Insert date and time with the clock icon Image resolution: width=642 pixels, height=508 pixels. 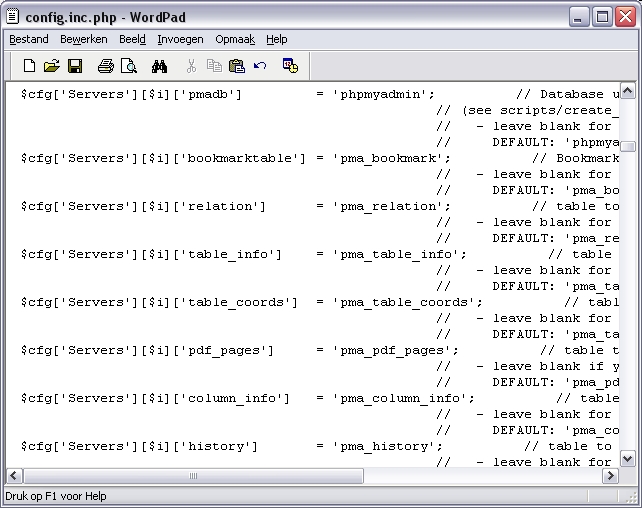pos(290,66)
